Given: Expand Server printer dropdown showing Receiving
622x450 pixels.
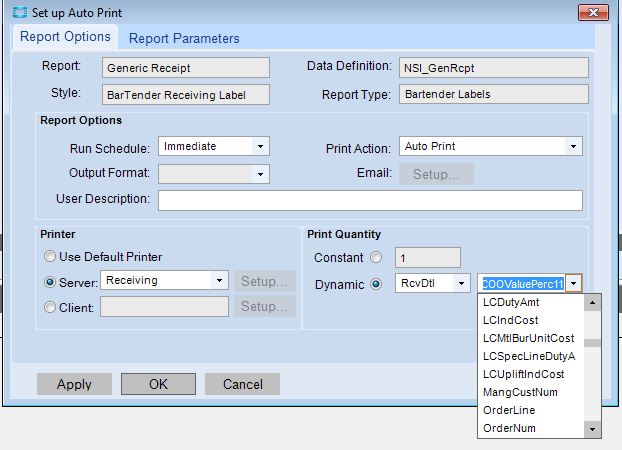Looking at the screenshot, I should [219, 280].
